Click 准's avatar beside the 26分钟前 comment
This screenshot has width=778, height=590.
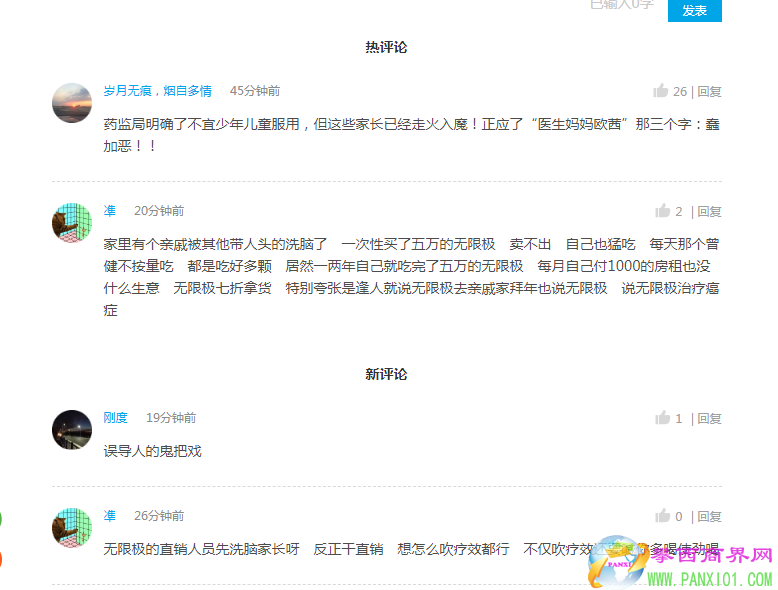[72, 527]
